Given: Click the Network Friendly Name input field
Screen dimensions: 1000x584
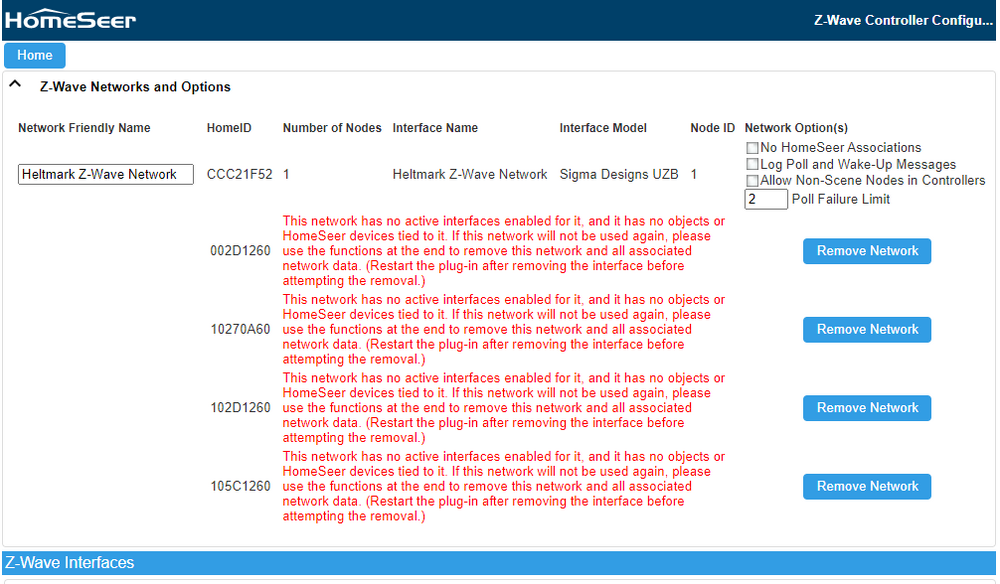Looking at the screenshot, I should pyautogui.click(x=106, y=175).
